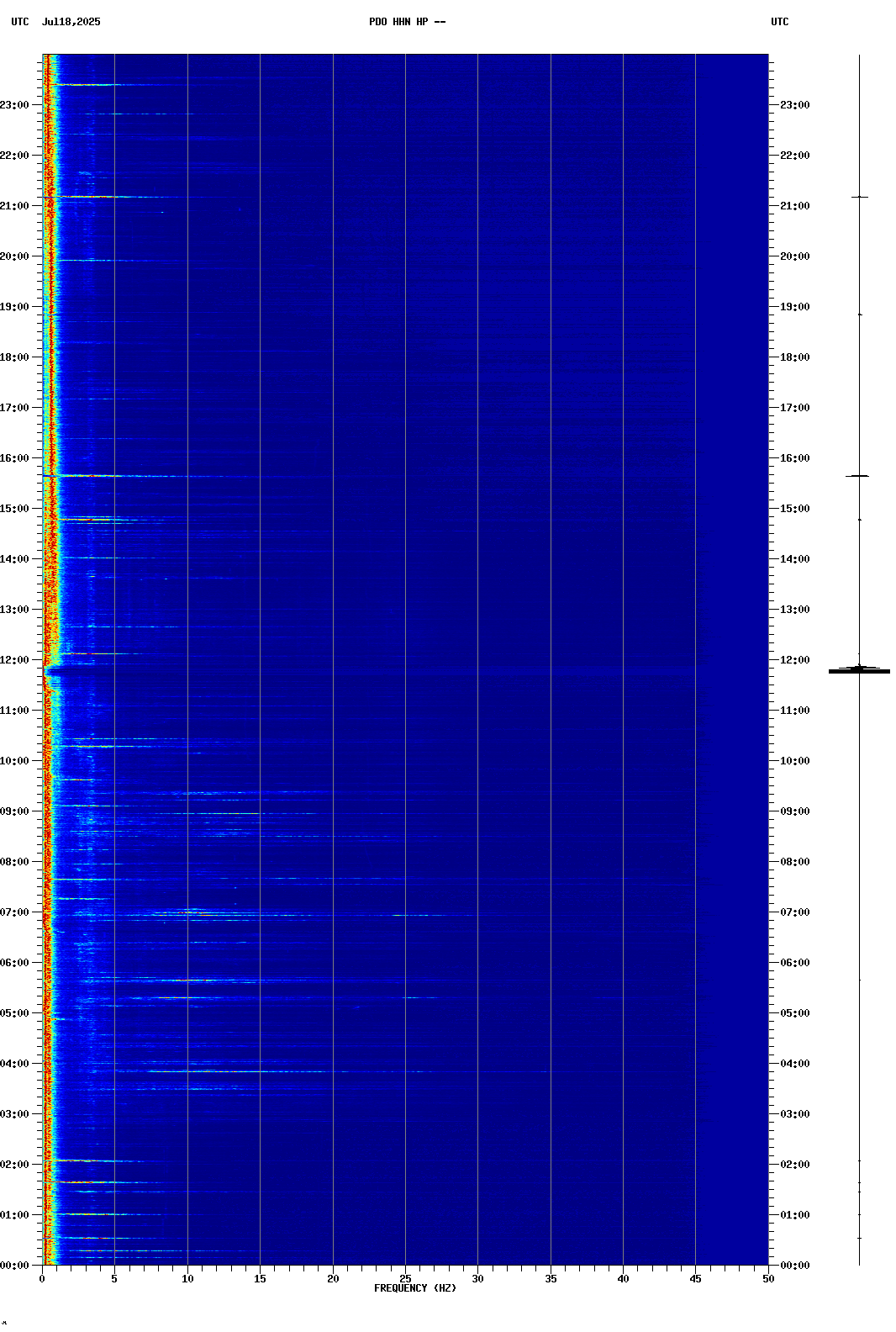Viewport: 896px width, 1332px height.
Task: Click the FREQUENCY (HZ) axis title
Action: coord(415,1288)
